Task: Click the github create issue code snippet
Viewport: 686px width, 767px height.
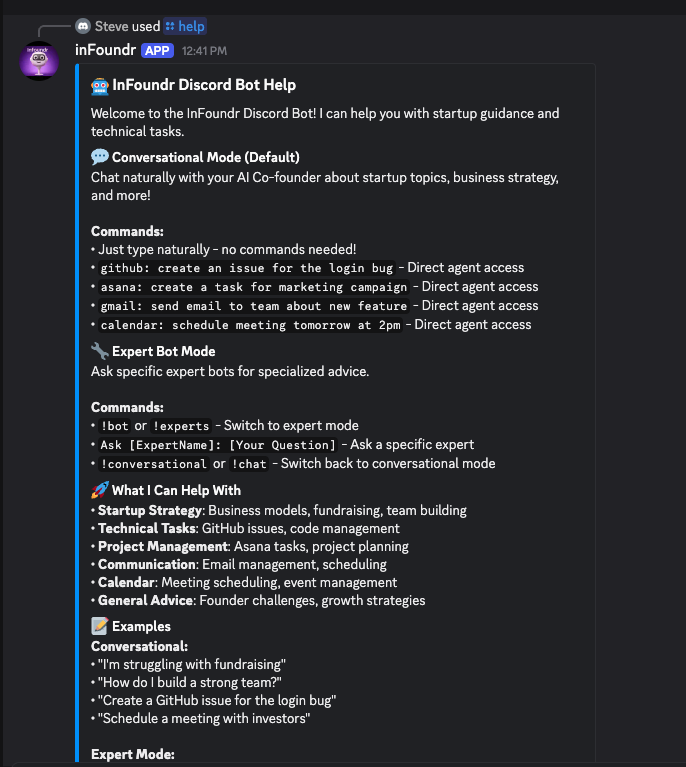Action: pos(246,268)
